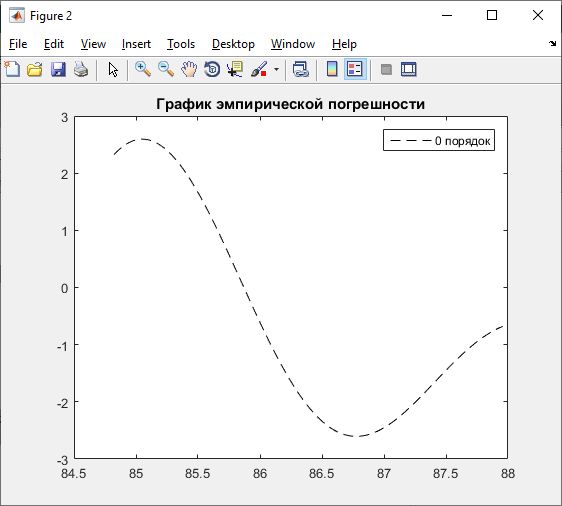Viewport: 562px width, 506px height.
Task: Click the MATLAB logo icon in title bar
Action: (x=17, y=15)
